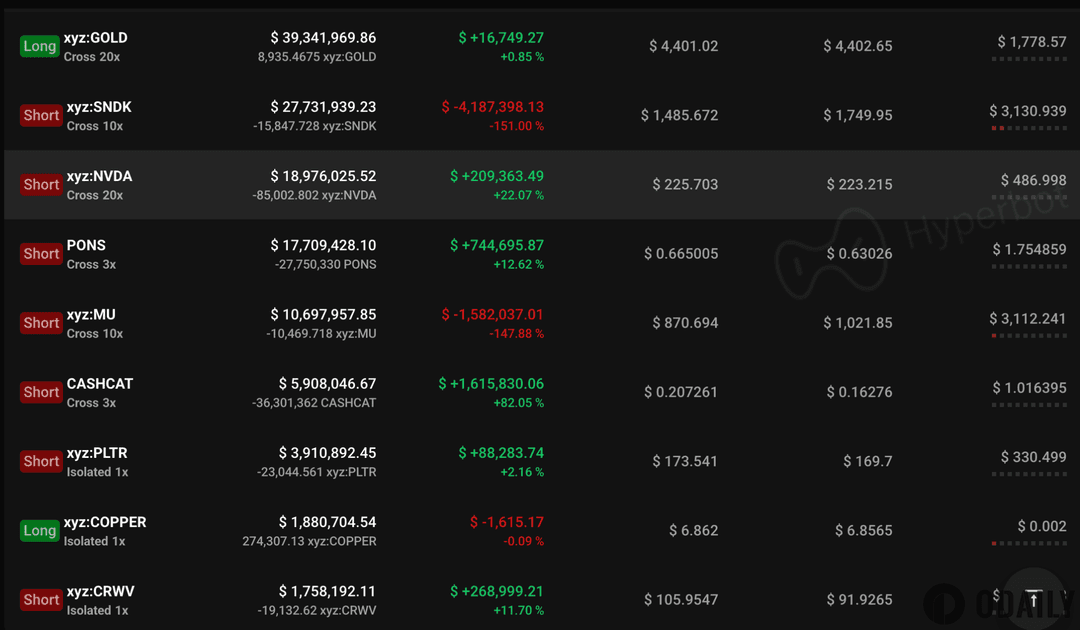The width and height of the screenshot is (1080, 630).
Task: Click the PnL $ +744,695.87
Action: [497, 246]
